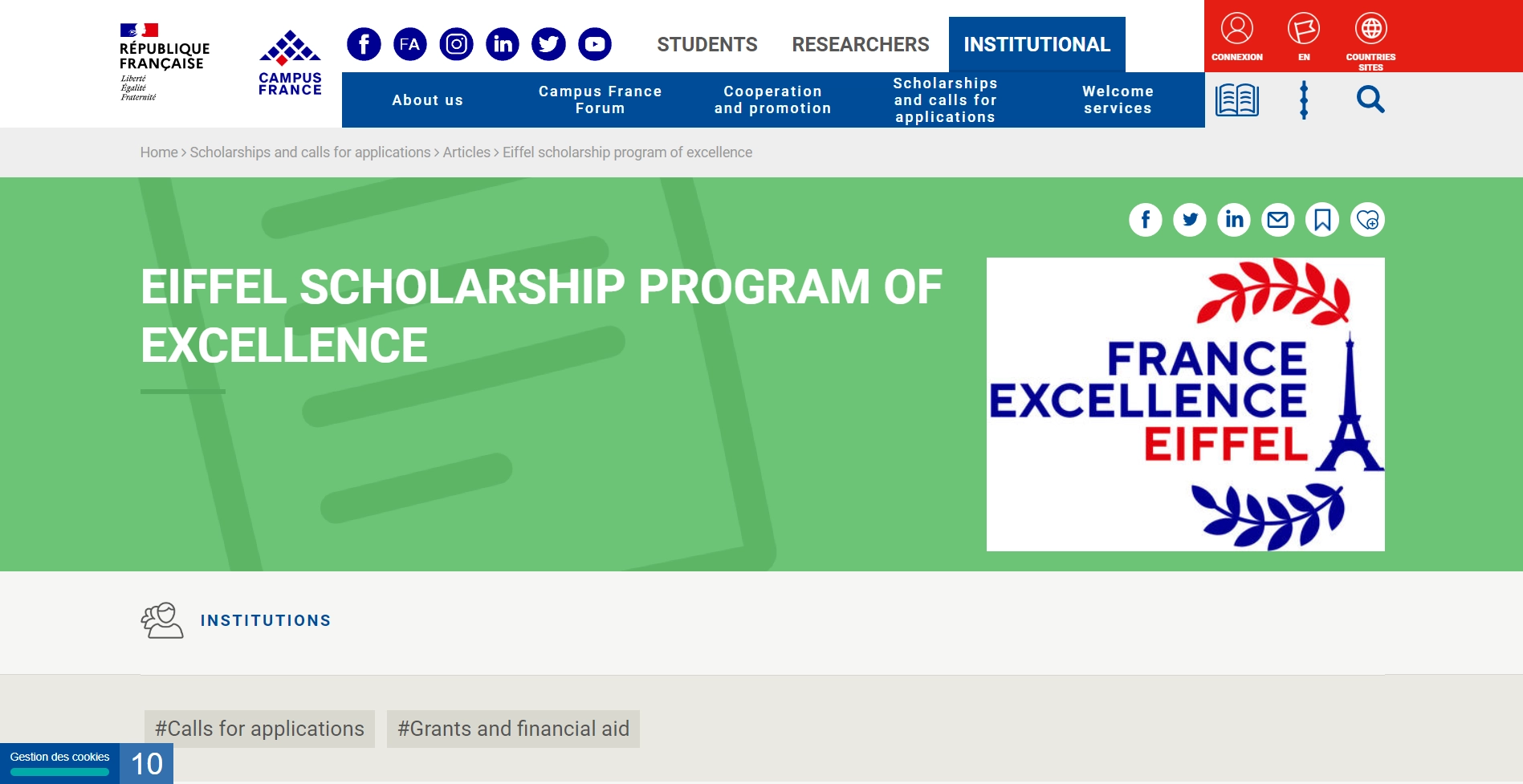Image resolution: width=1523 pixels, height=784 pixels.
Task: Click the France Excellence Eiffel logo image
Action: coord(1185,404)
